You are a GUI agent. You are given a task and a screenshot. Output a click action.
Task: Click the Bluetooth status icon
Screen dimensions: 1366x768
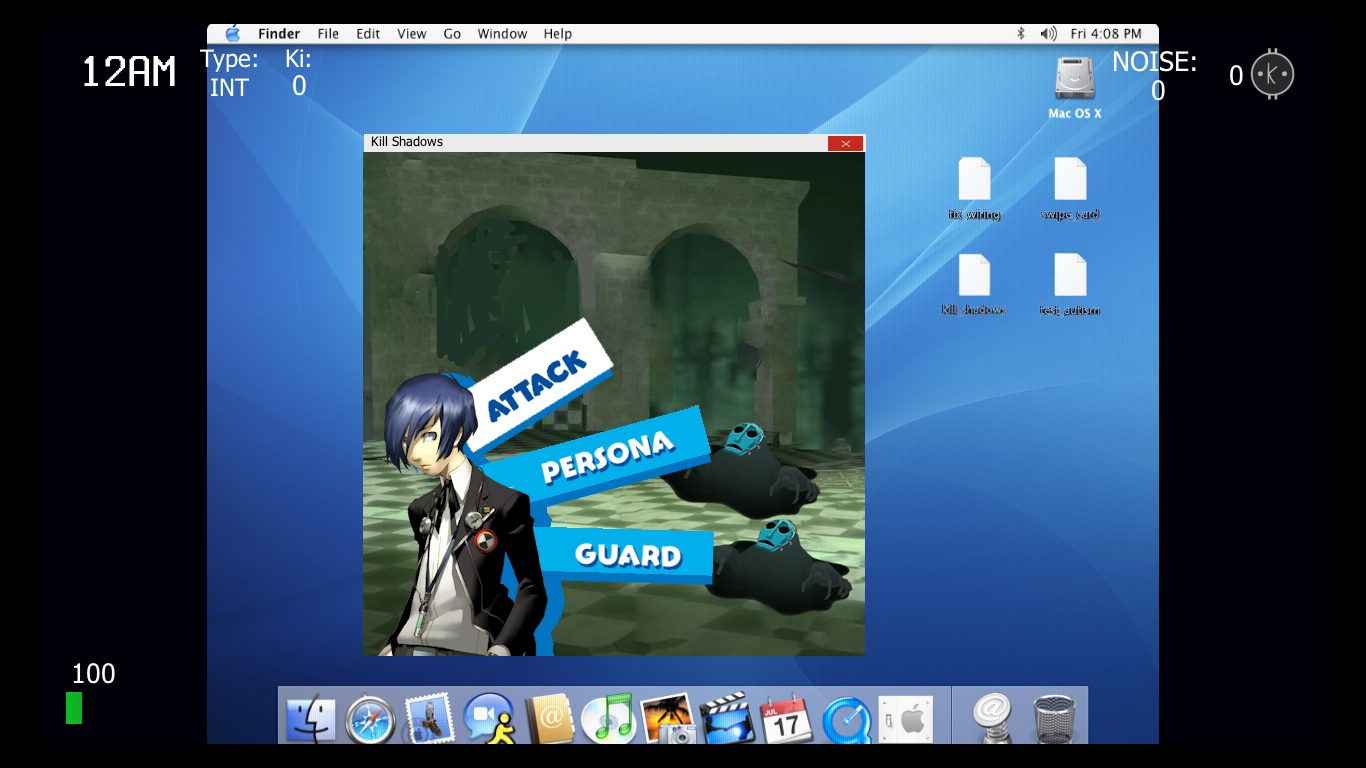click(1021, 34)
